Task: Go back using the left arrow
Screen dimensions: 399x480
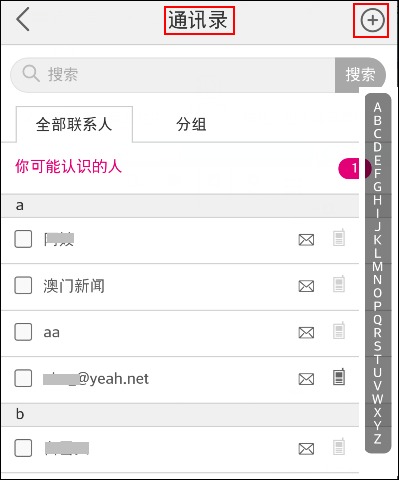Action: [x=23, y=20]
